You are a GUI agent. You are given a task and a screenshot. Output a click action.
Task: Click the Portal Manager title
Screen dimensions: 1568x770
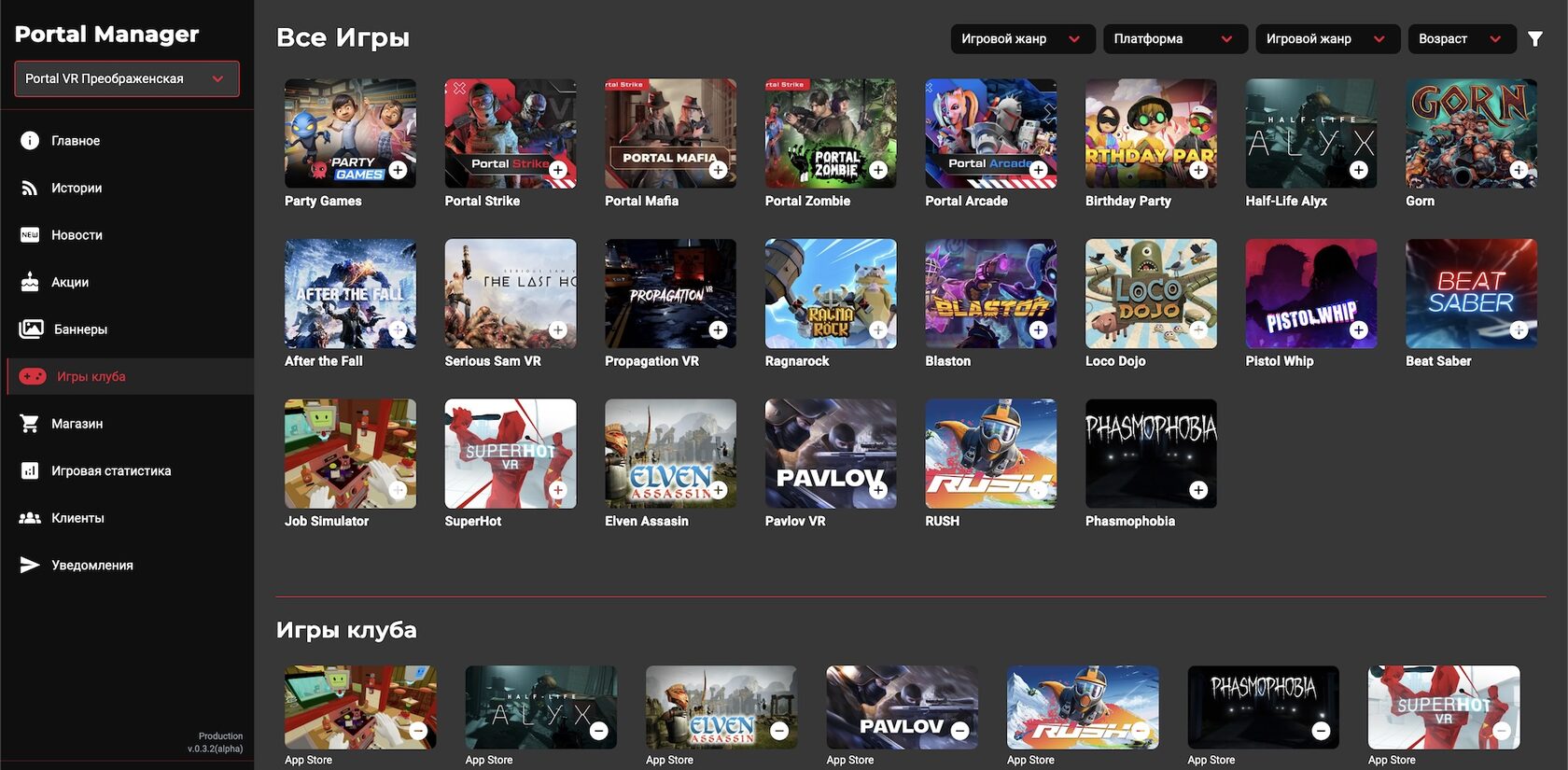point(107,35)
